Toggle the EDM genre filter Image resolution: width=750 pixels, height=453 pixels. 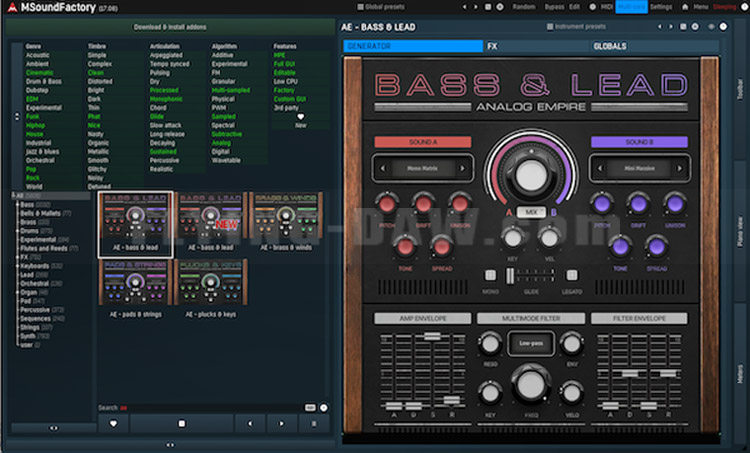[32, 99]
